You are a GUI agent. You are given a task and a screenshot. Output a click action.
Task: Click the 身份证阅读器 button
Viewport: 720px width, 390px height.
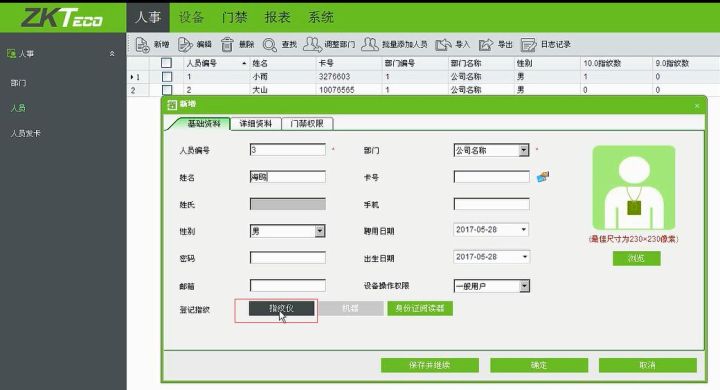(x=420, y=308)
